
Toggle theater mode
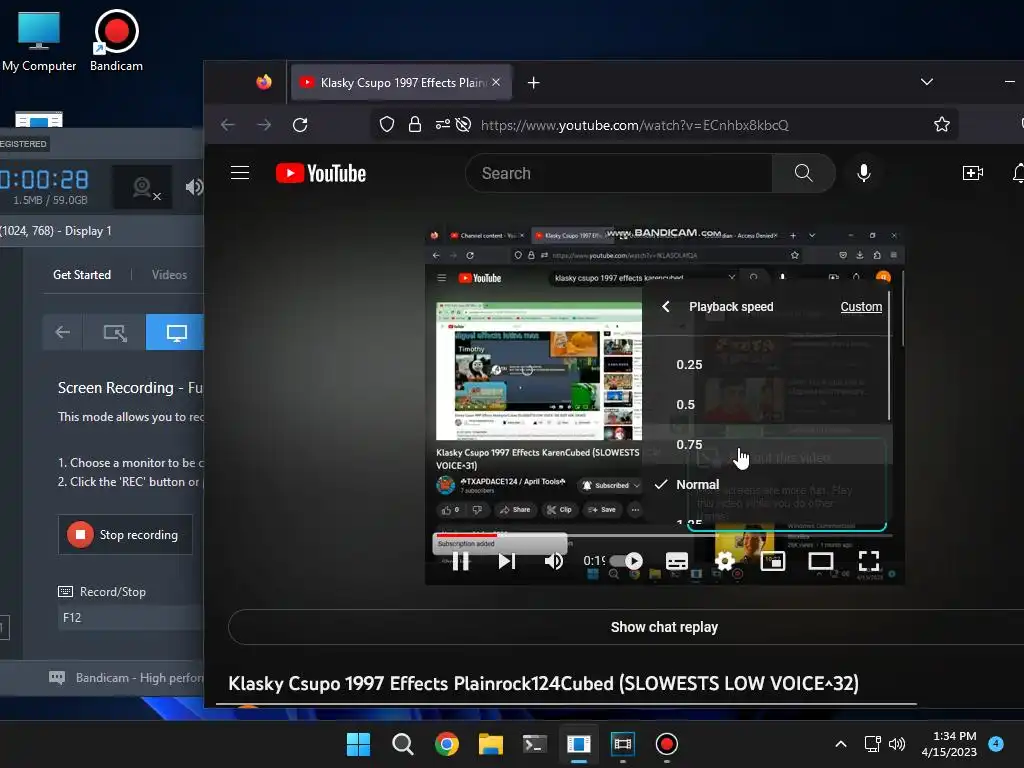point(821,561)
